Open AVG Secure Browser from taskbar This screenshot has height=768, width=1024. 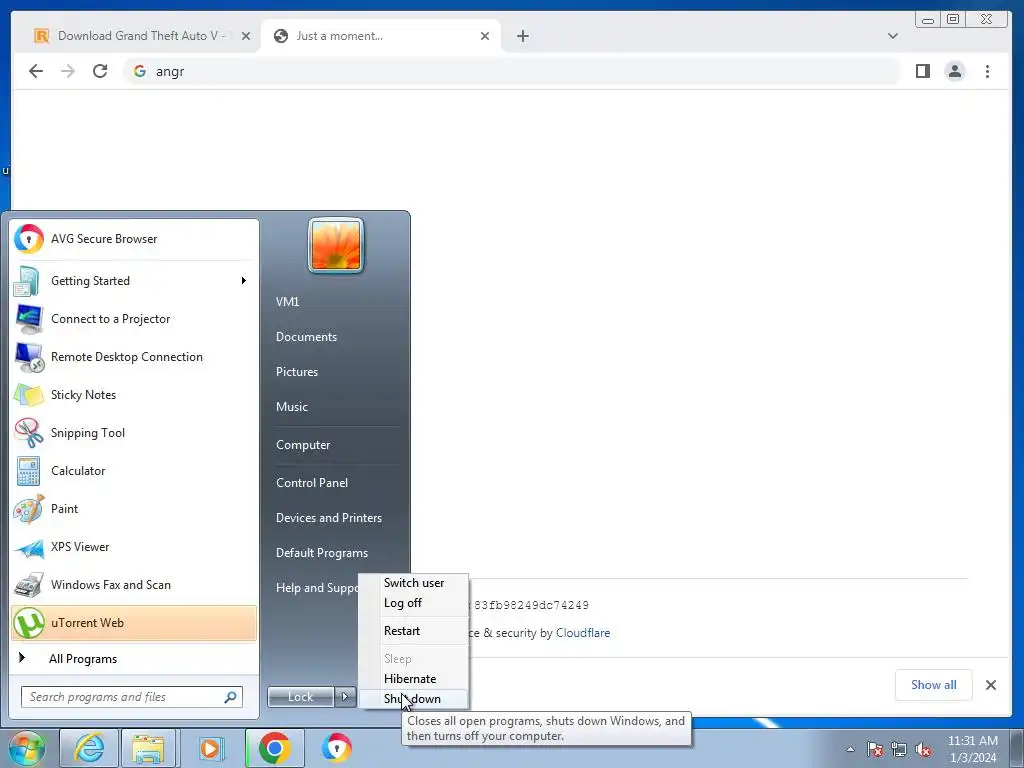pyautogui.click(x=336, y=748)
